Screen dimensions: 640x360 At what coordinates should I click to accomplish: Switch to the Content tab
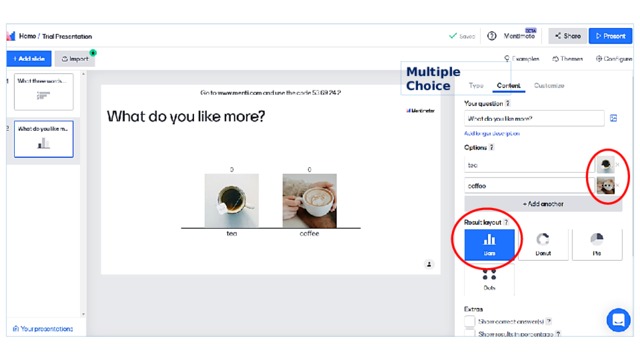509,85
